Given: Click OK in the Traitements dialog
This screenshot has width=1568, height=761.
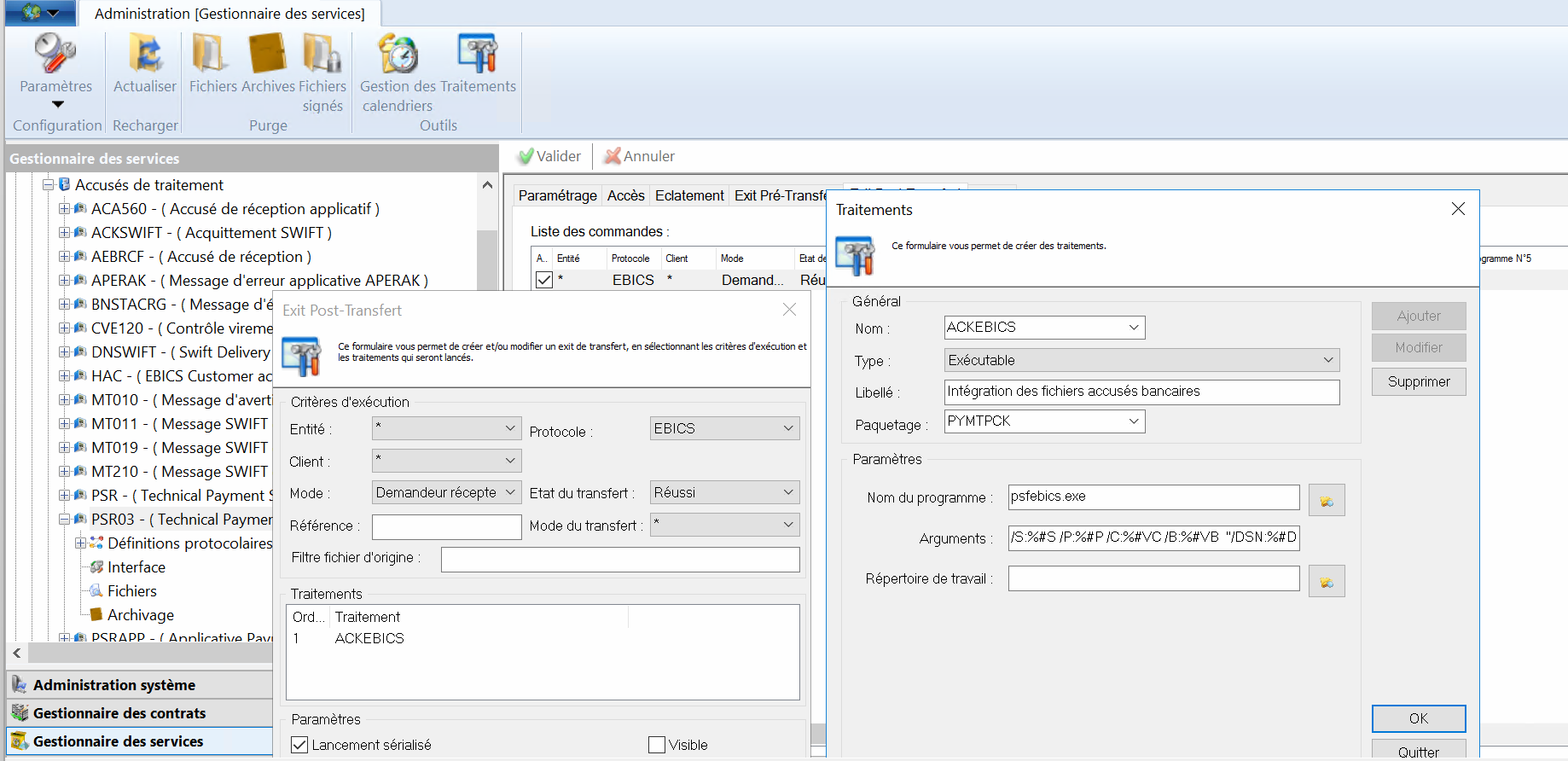Looking at the screenshot, I should 1418,718.
